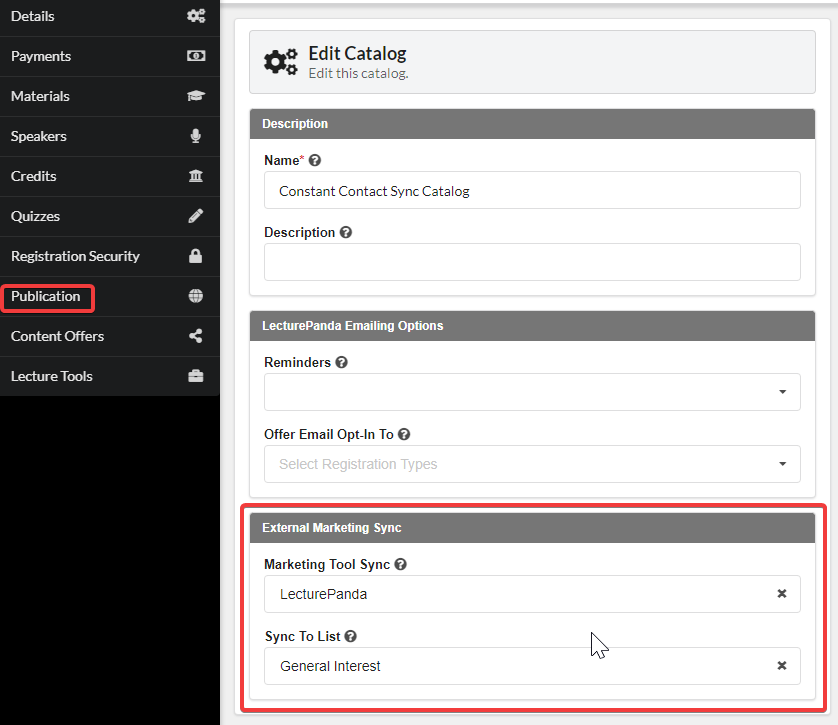The height and width of the screenshot is (725, 838).
Task: Click the Edit Catalog gears icon
Action: click(281, 62)
